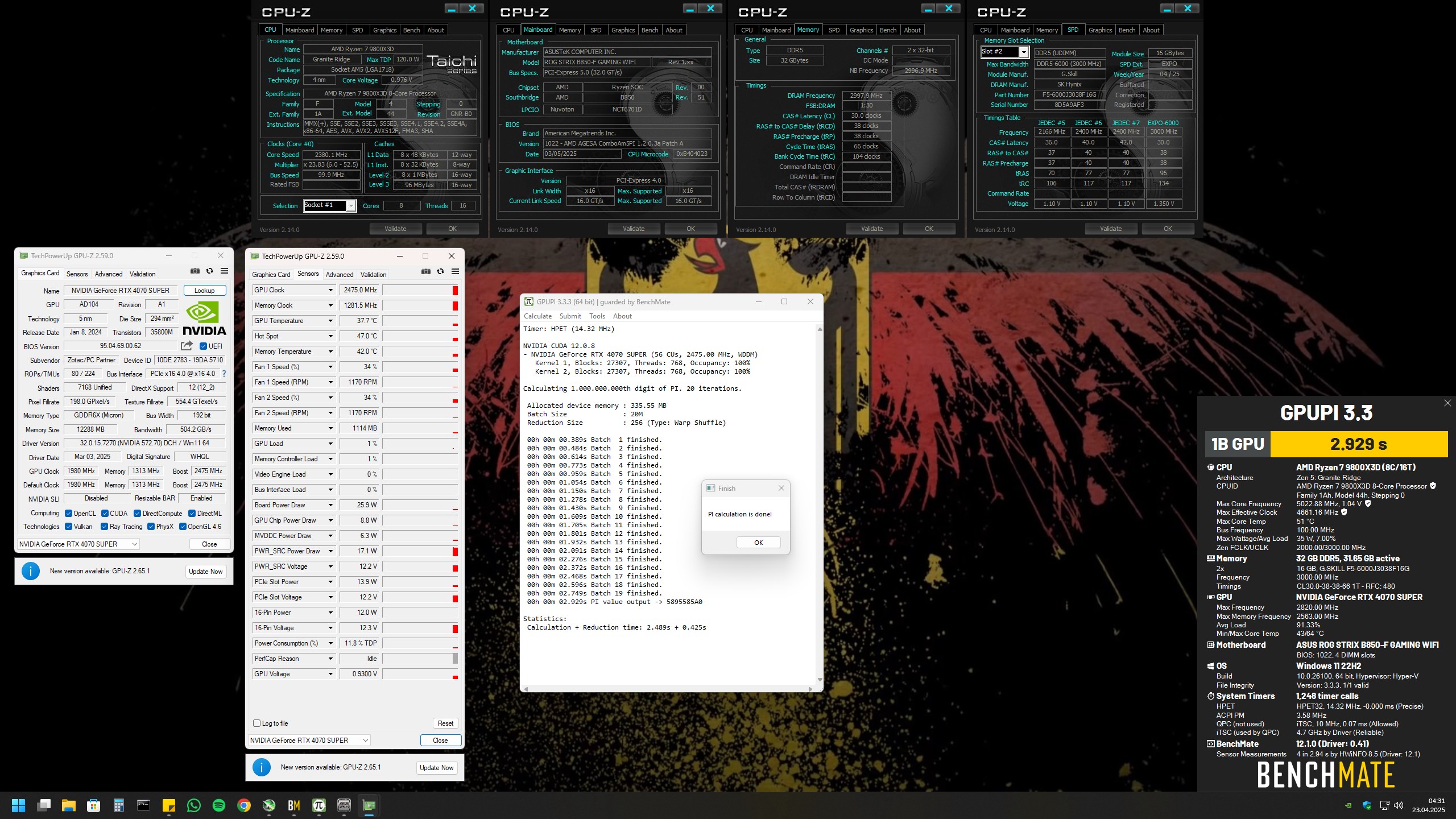Click GPU-Z graphics card taskbar icon
Viewport: 1456px width, 819px height.
pyautogui.click(x=369, y=805)
